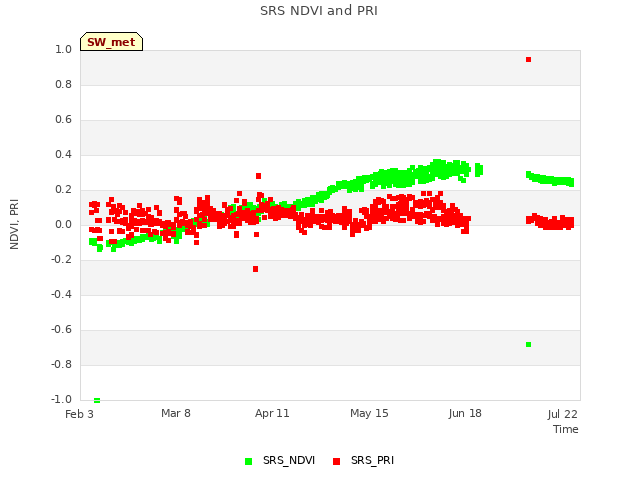
Task: Click the -0.6 y-axis tick label
Action: (x=61, y=329)
